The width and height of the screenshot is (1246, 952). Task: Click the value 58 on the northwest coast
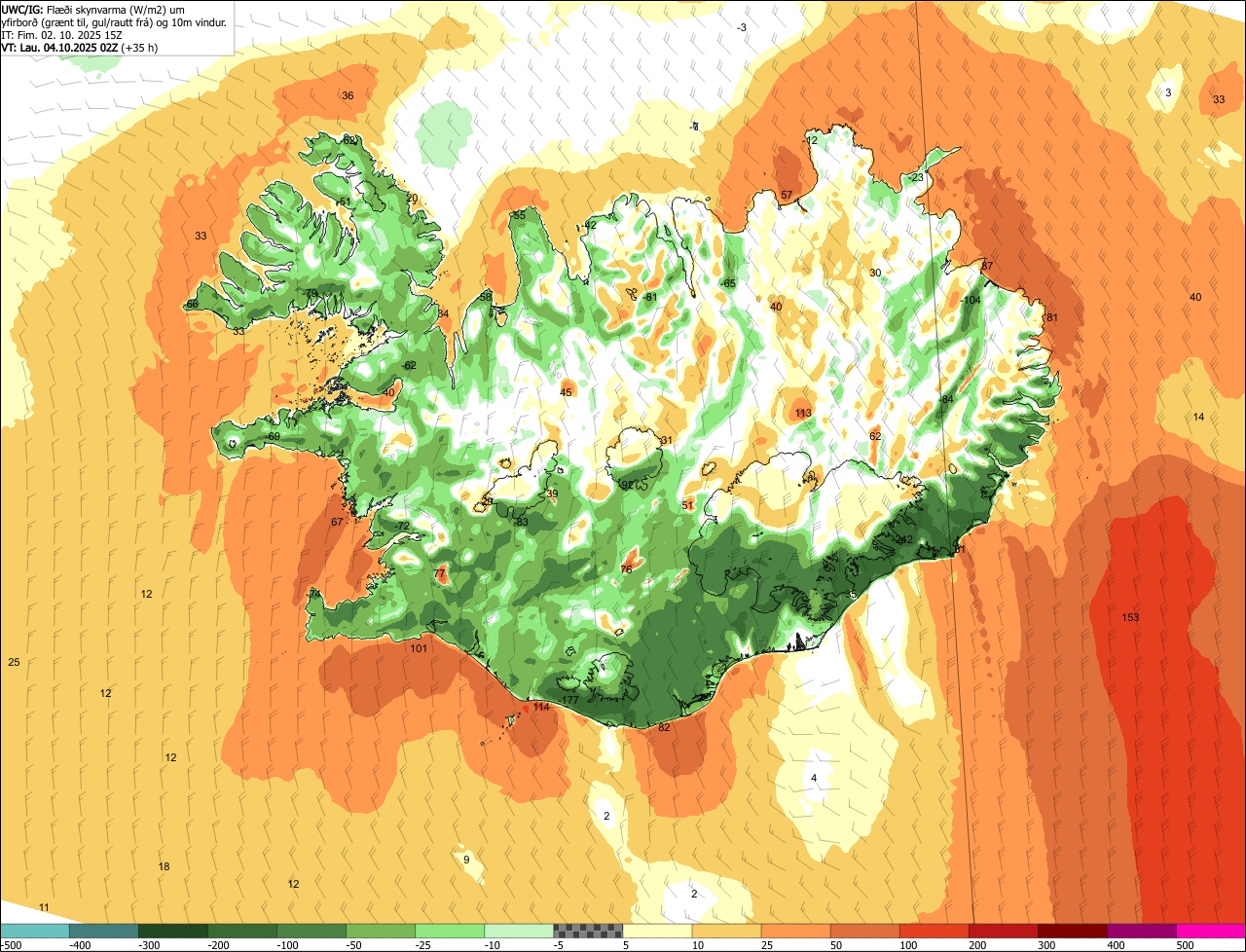(x=486, y=297)
